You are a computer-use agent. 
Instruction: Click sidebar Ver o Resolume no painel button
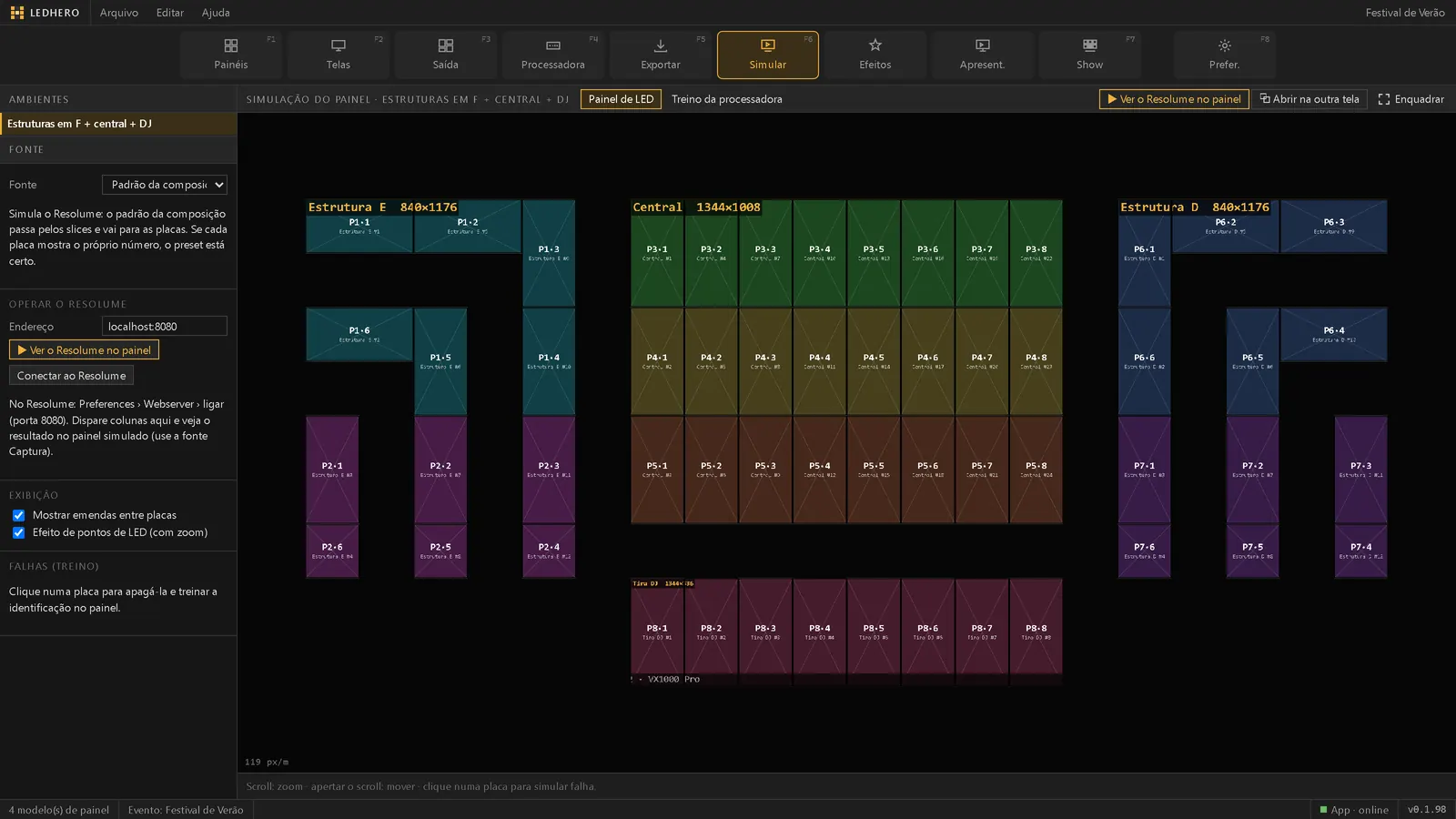tap(84, 350)
